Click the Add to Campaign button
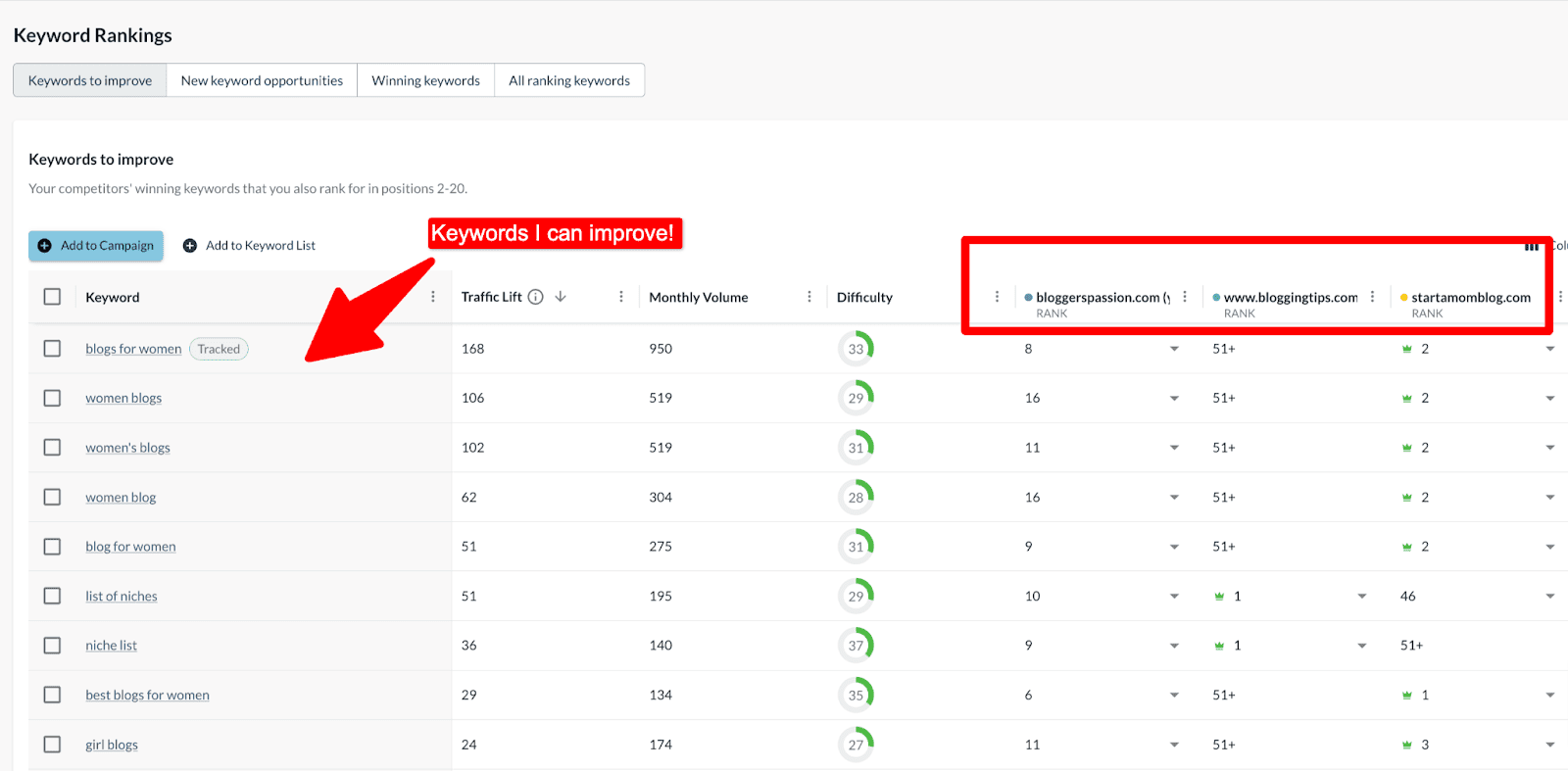The height and width of the screenshot is (771, 1568). click(x=96, y=245)
